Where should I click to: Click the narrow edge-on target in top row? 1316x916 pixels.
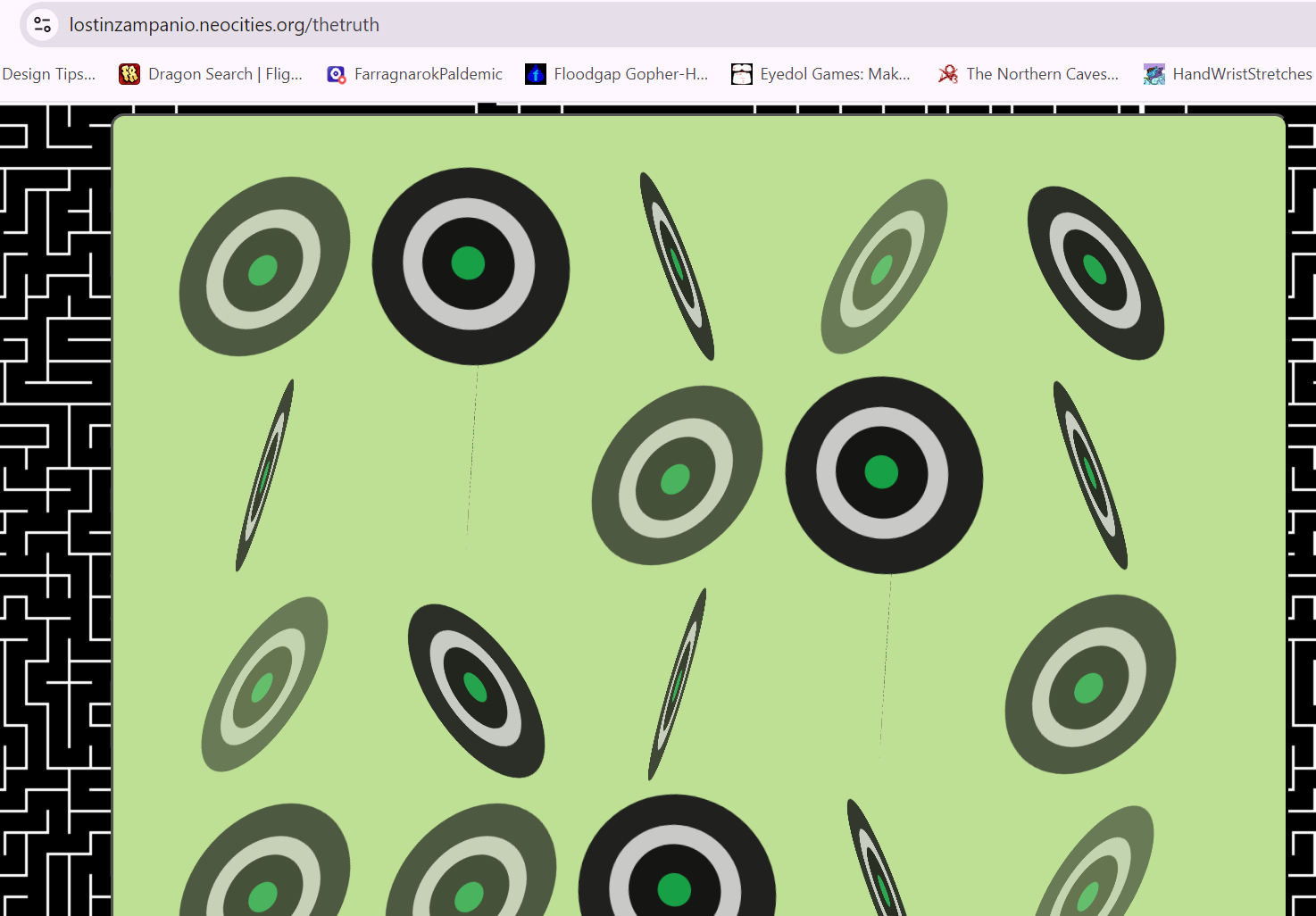677,266
